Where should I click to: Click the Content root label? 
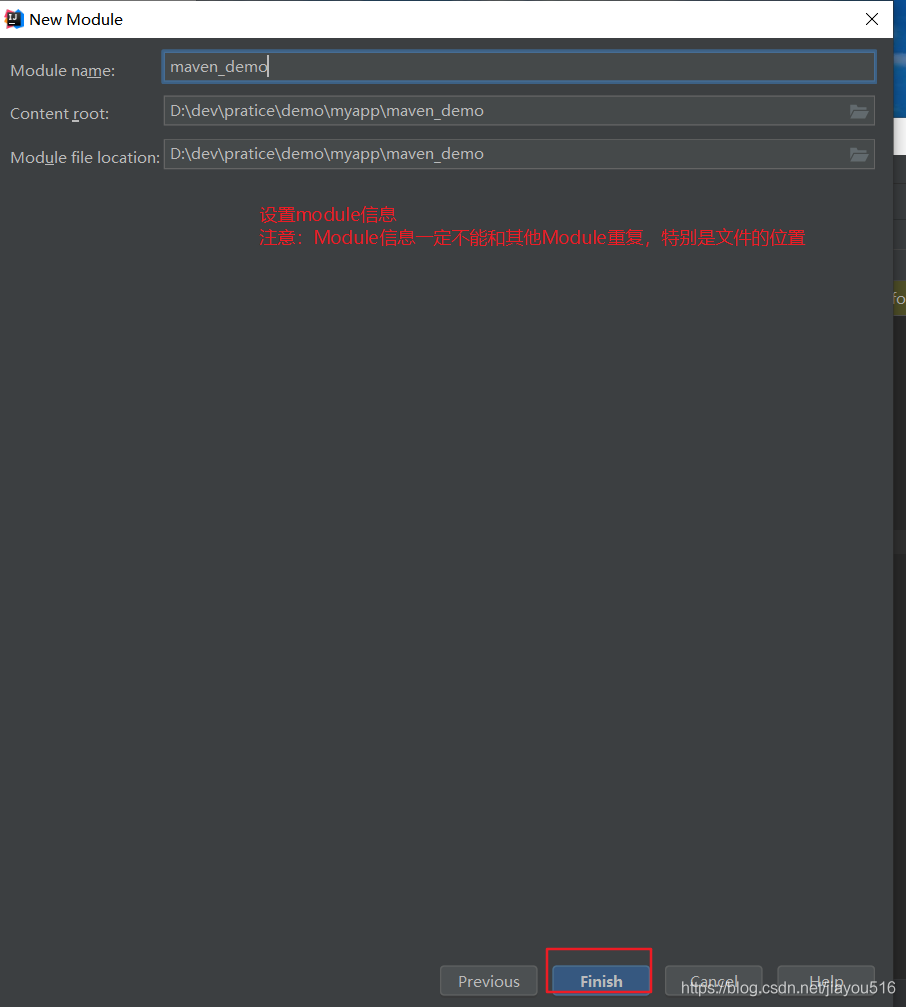tap(59, 114)
